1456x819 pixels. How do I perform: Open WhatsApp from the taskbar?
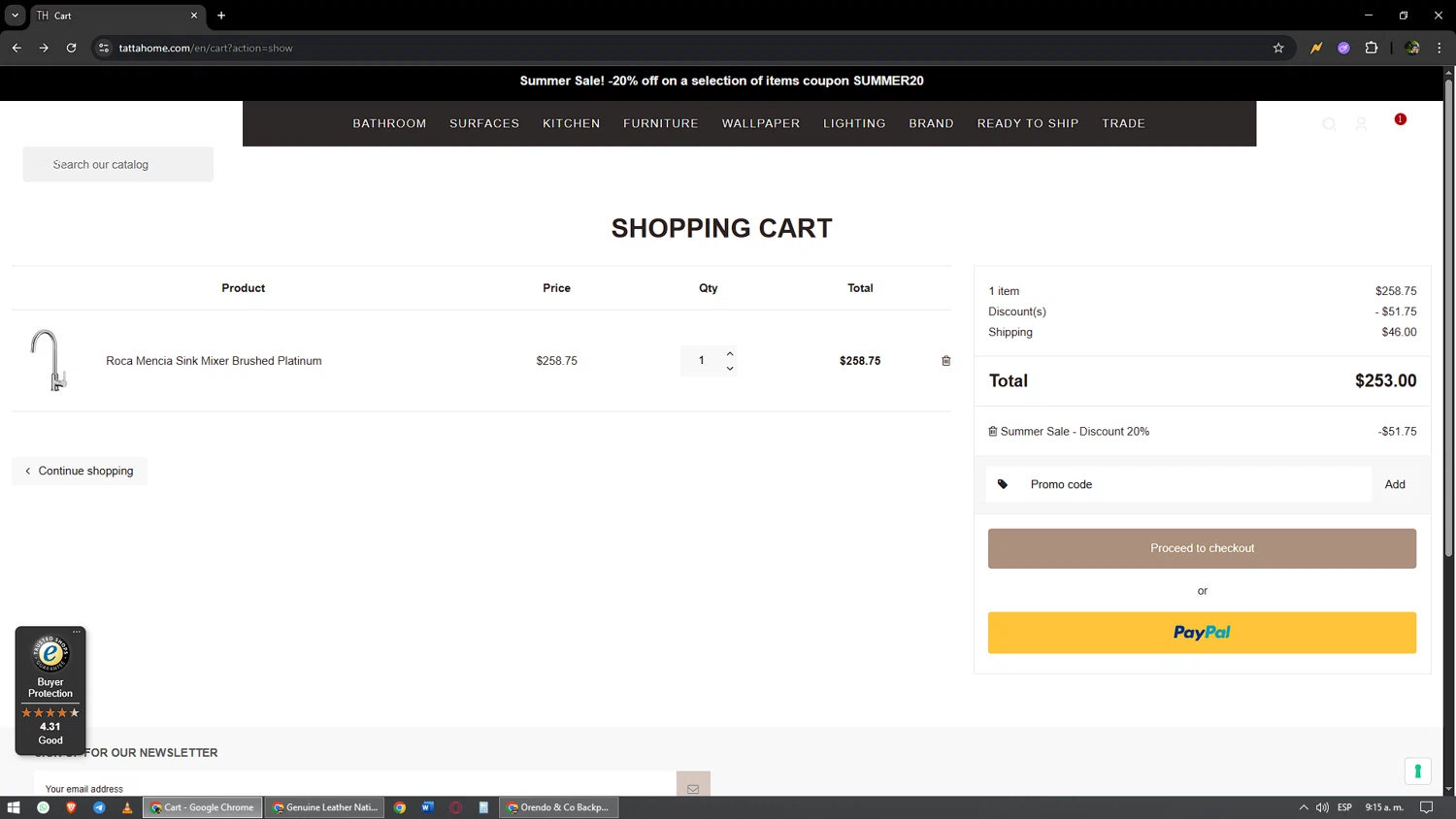tap(43, 807)
